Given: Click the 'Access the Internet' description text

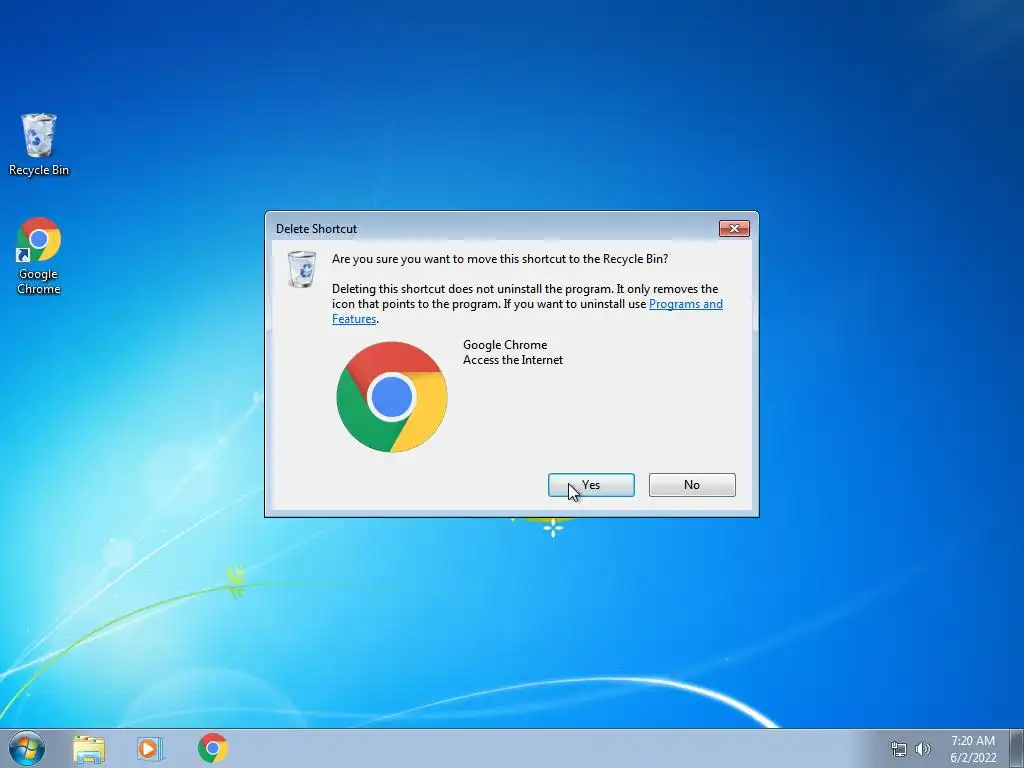Looking at the screenshot, I should coord(513,360).
